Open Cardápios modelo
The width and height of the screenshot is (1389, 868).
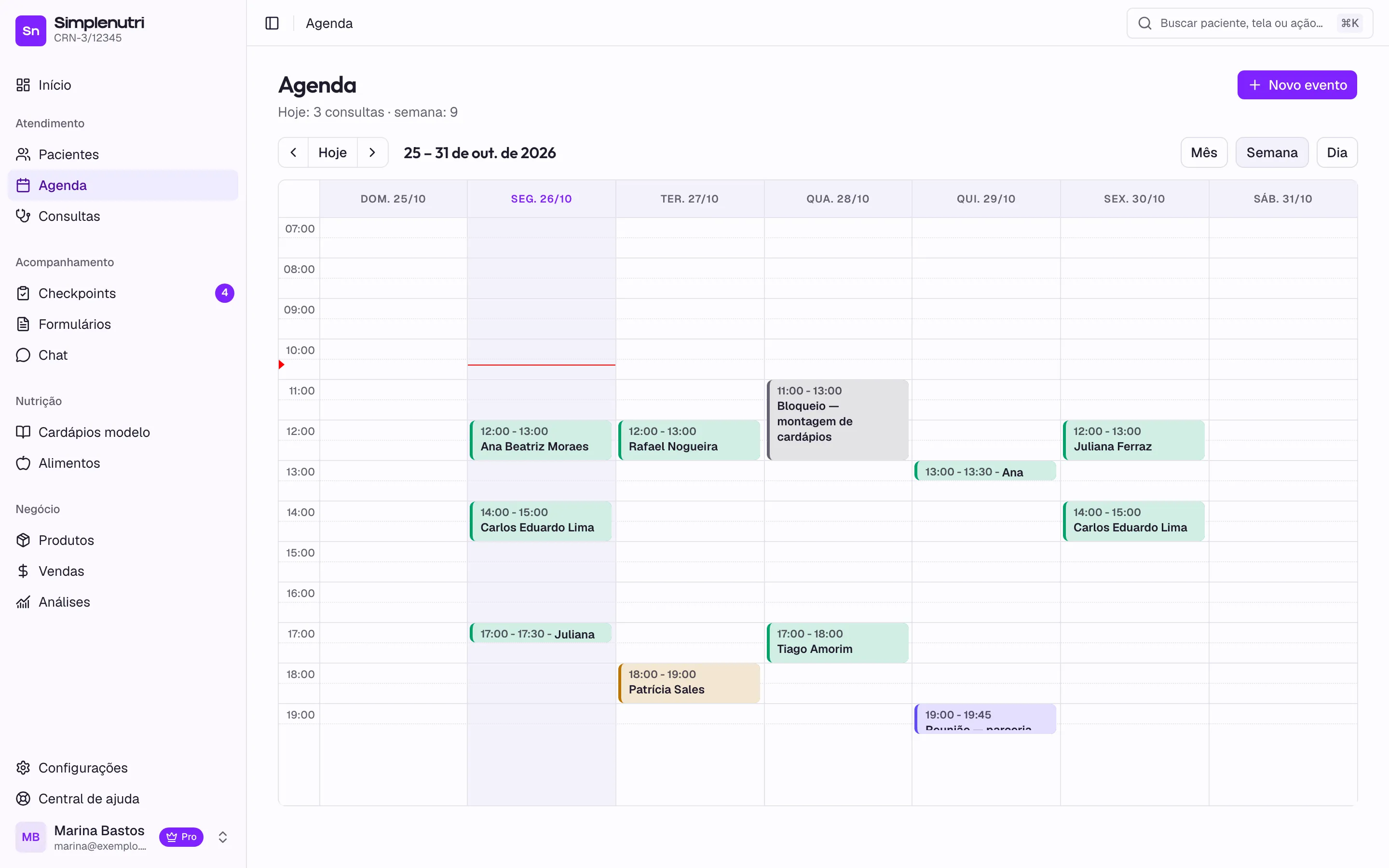123,432
